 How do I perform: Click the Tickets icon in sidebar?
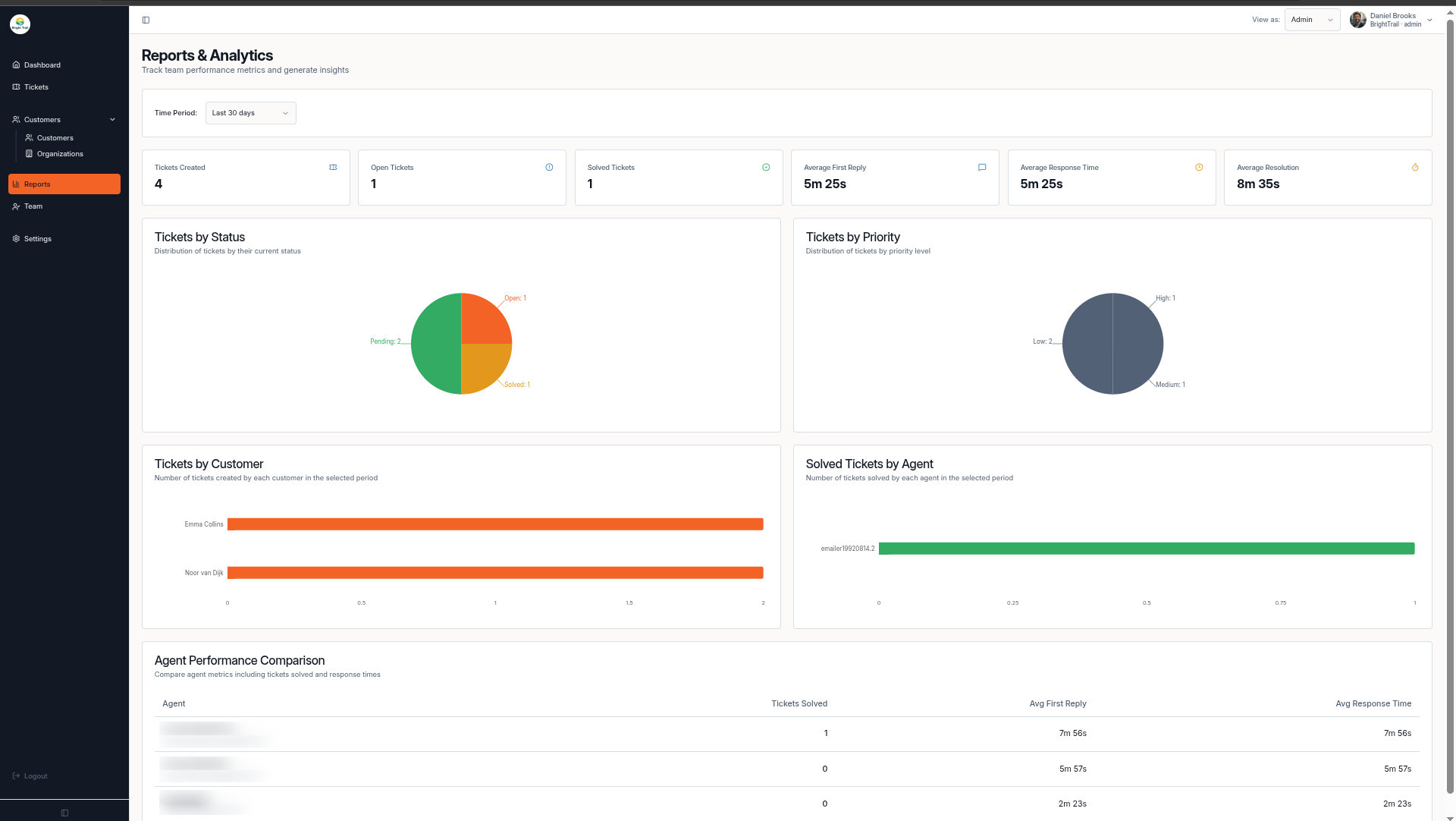point(16,87)
